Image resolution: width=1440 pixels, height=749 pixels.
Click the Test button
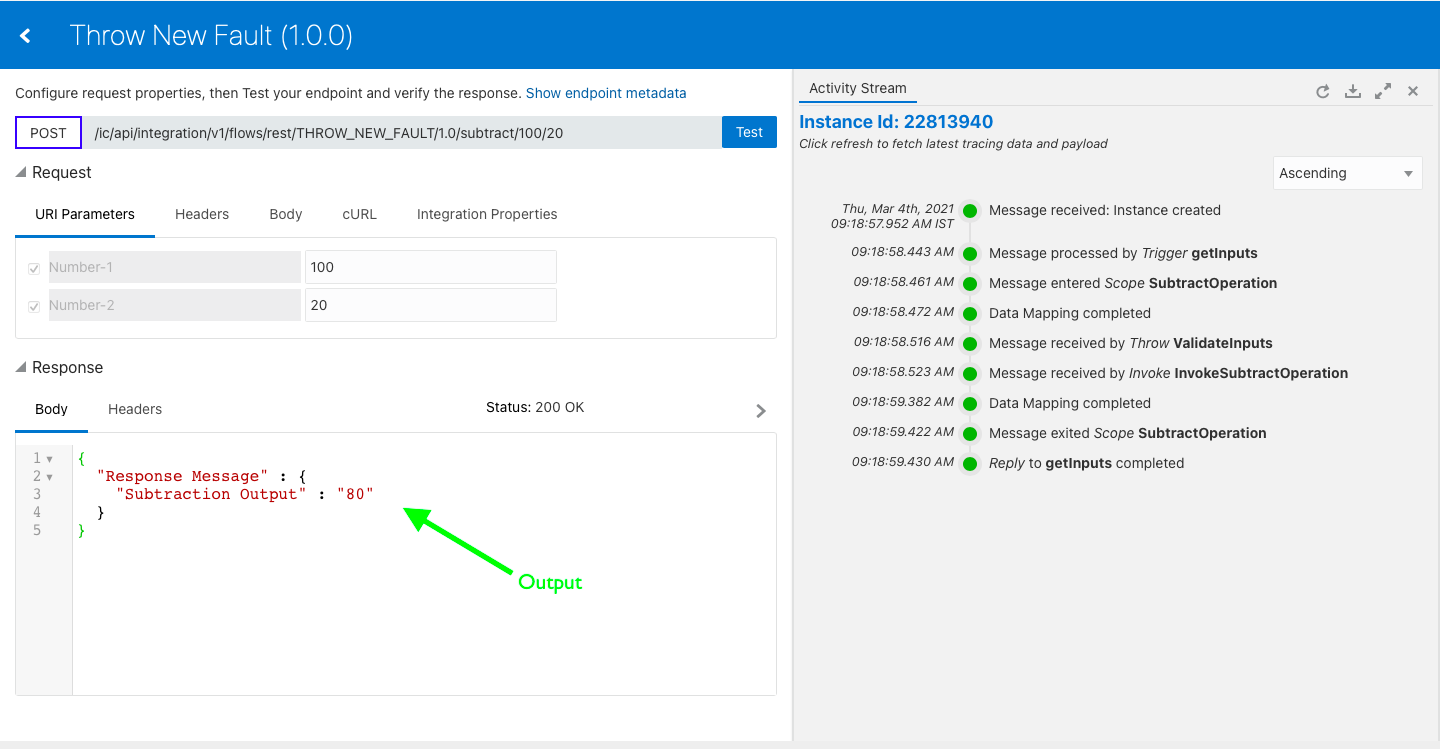tap(749, 132)
